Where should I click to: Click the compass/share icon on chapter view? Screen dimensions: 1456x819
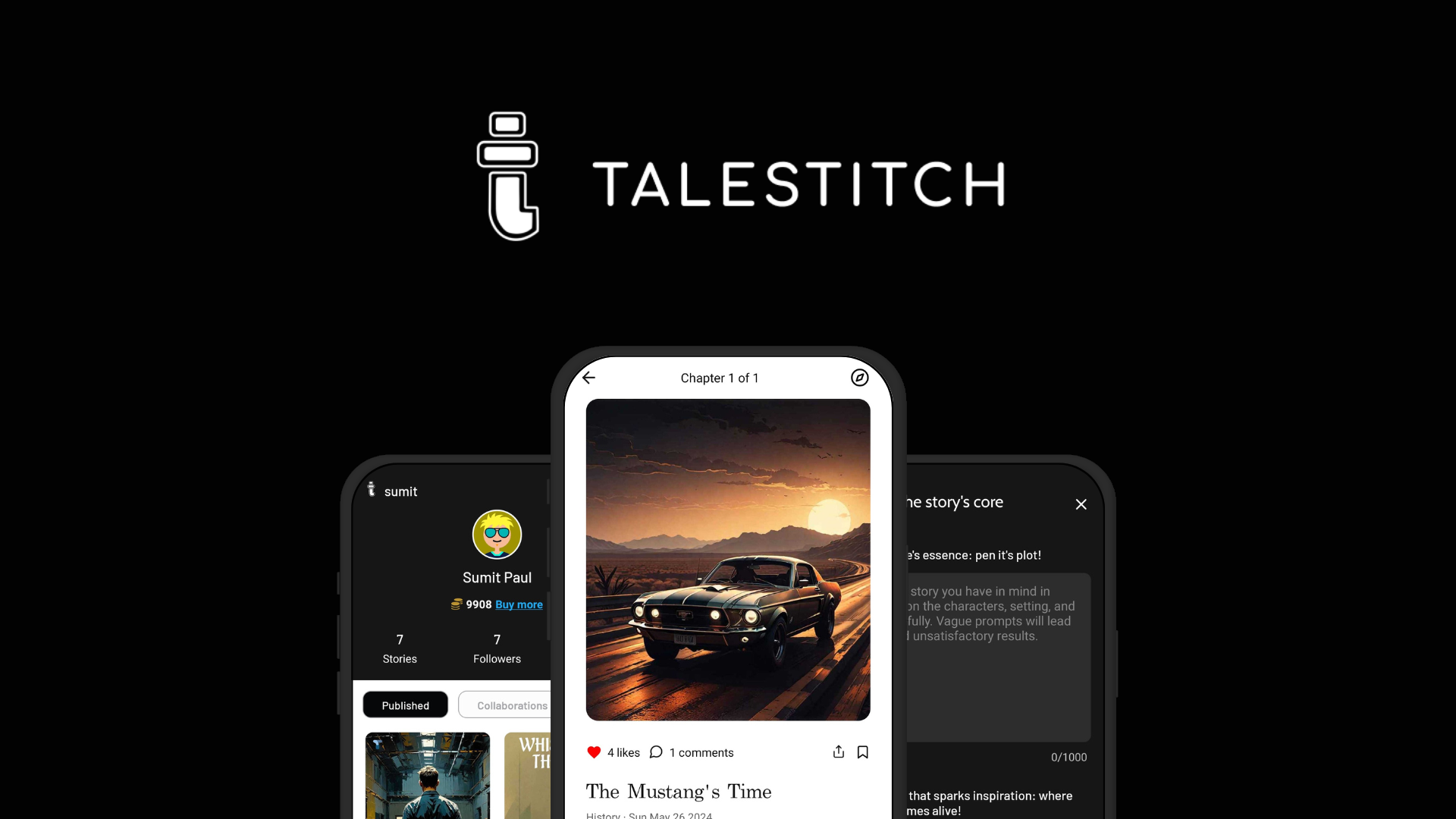click(858, 377)
